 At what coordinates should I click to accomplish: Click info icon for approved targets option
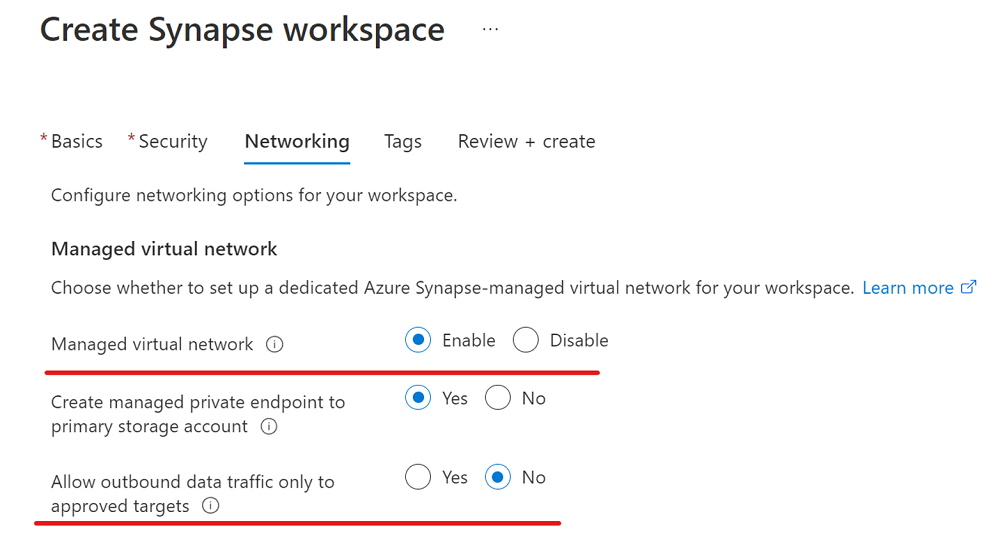pos(210,506)
